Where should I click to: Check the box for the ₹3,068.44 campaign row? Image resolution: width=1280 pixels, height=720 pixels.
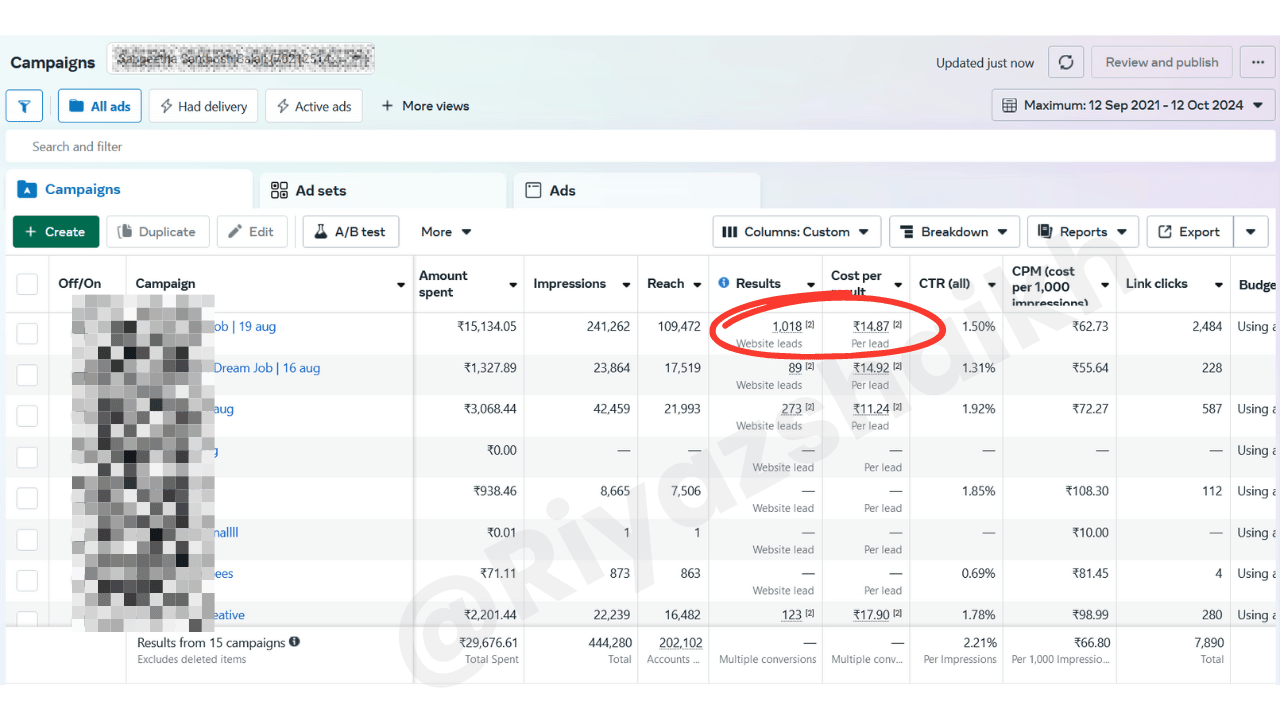click(27, 416)
